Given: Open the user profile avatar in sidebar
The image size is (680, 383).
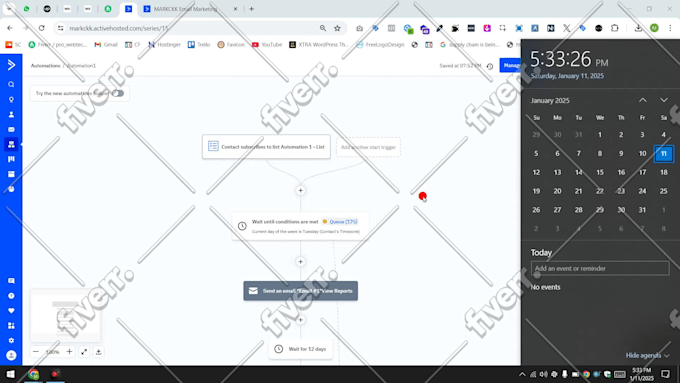Looking at the screenshot, I should click(11, 355).
